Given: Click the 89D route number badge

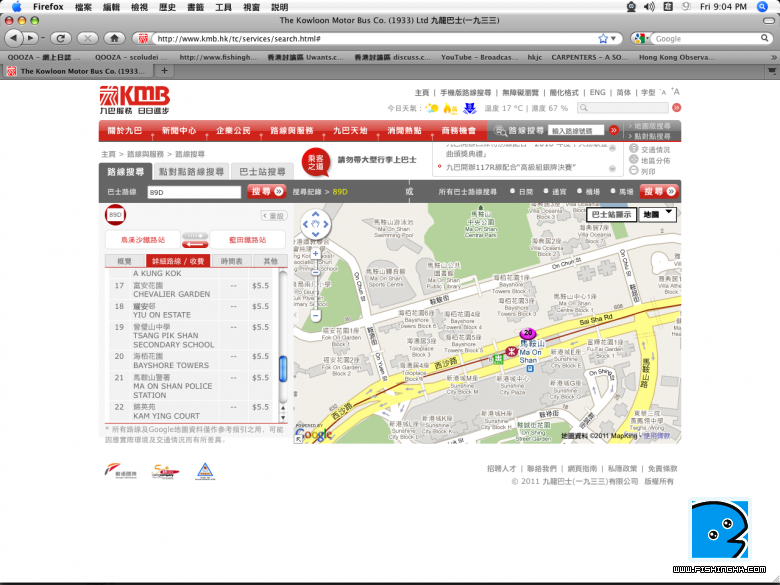Looking at the screenshot, I should (115, 215).
